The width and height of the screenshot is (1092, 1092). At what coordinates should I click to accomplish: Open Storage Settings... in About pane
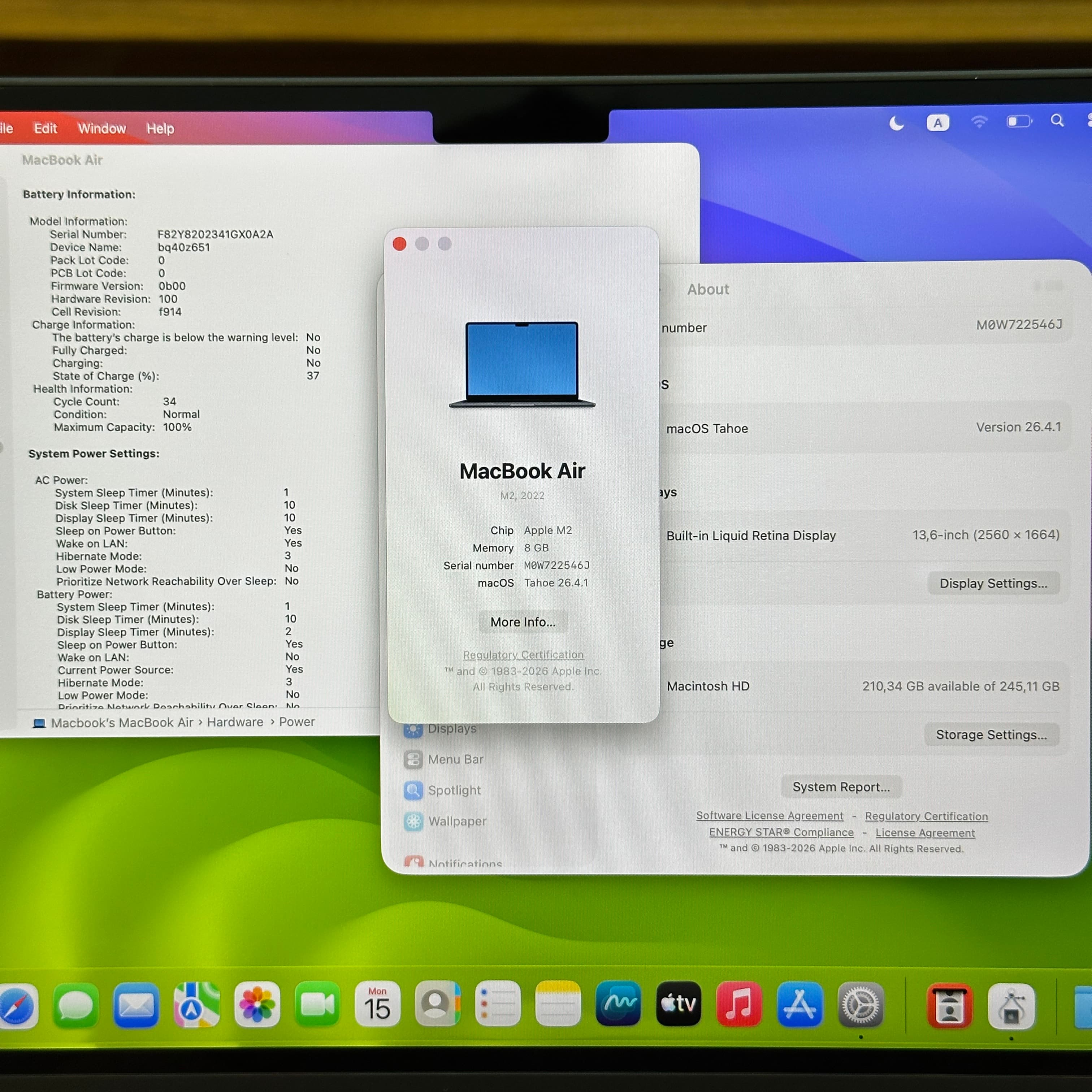pos(991,735)
